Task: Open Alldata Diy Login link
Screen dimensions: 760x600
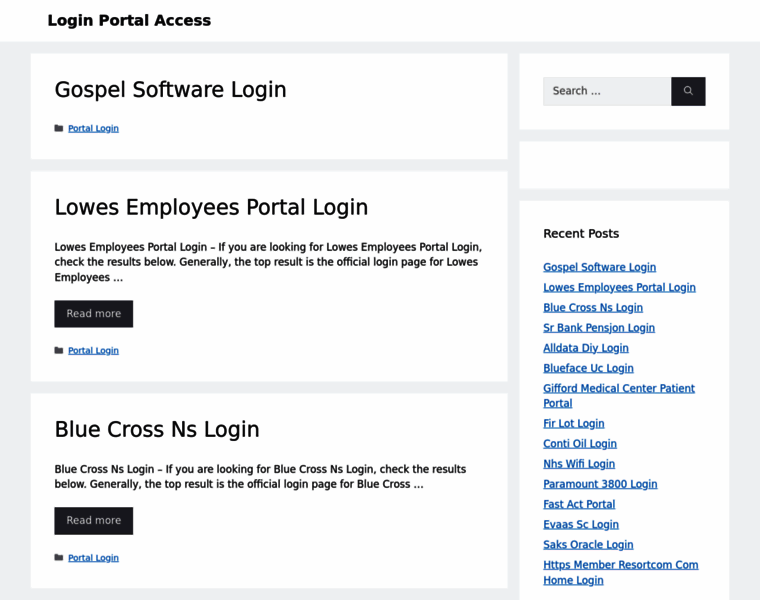Action: coord(586,348)
